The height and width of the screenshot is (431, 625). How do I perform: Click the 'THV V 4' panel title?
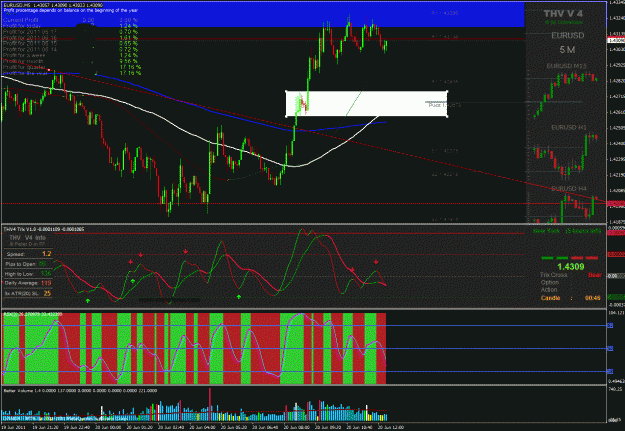563,14
